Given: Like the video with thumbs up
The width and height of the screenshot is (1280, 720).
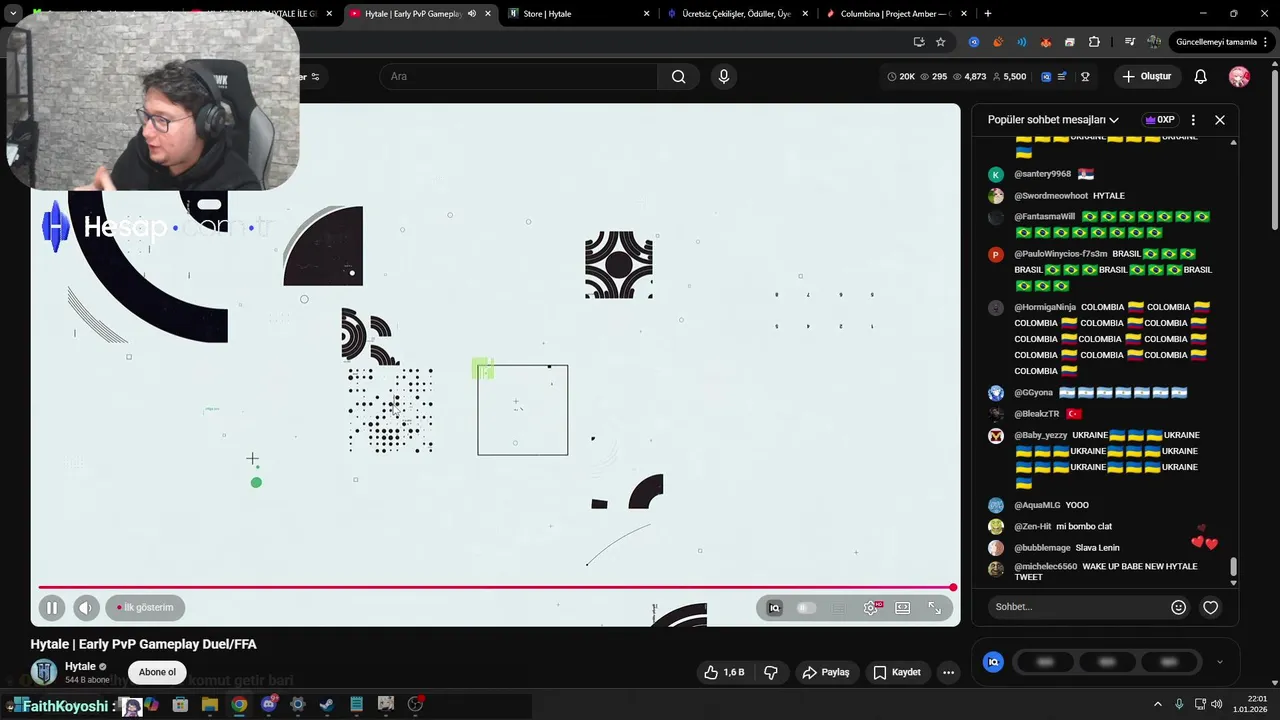Looking at the screenshot, I should pos(724,672).
